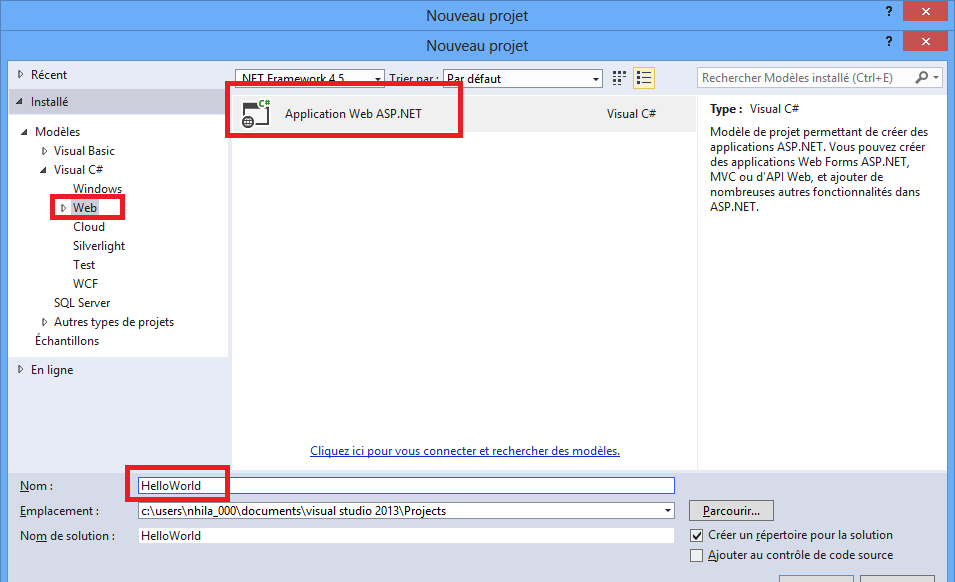Click the search magnifier icon

[922, 77]
